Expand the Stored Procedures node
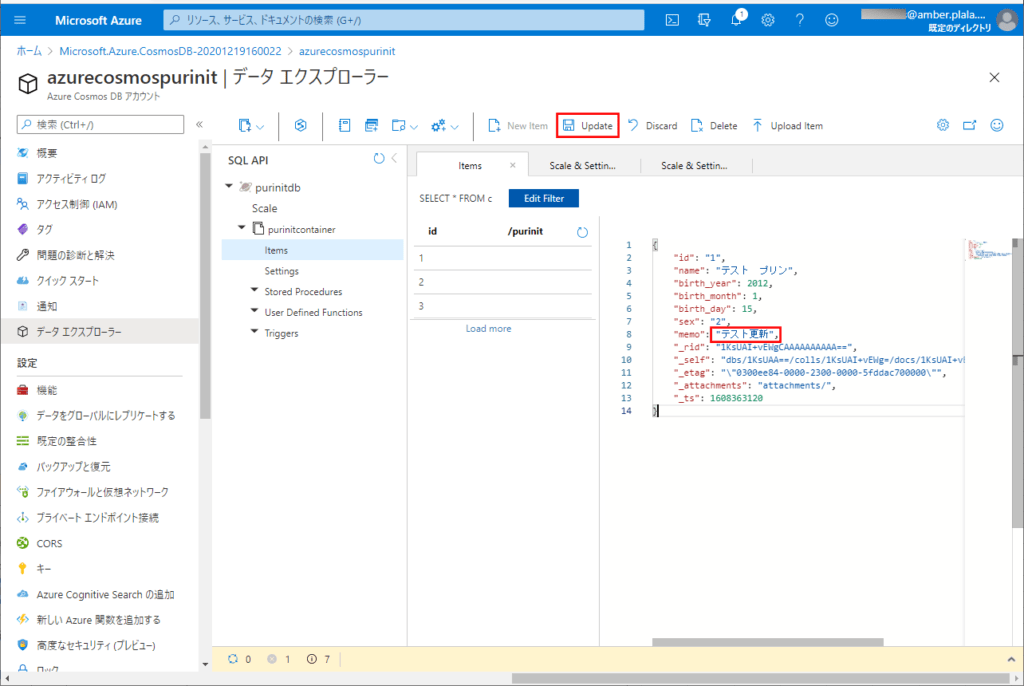The height and width of the screenshot is (686, 1024). click(x=256, y=291)
